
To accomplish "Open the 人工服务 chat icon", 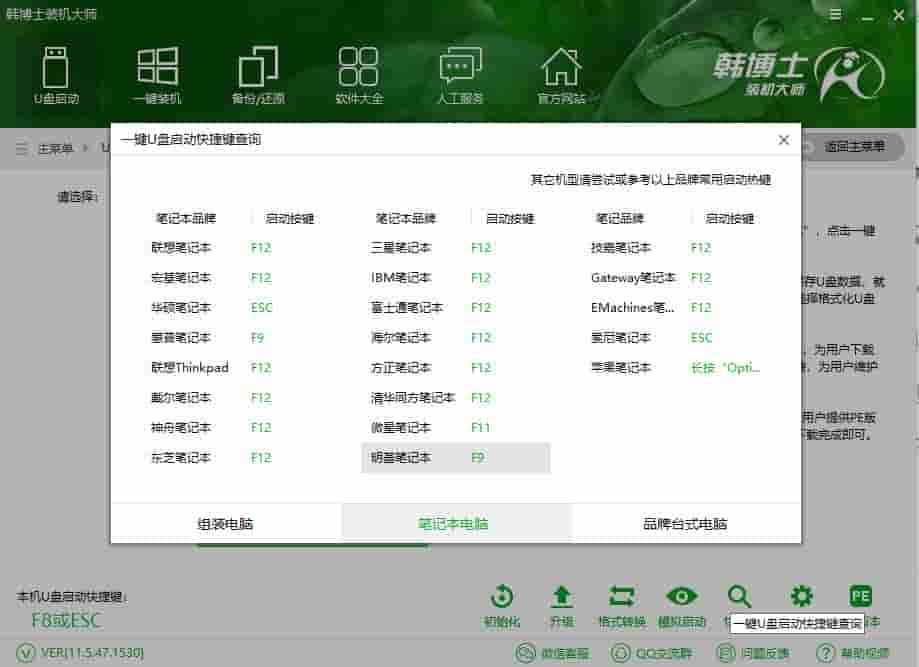I will pyautogui.click(x=460, y=75).
